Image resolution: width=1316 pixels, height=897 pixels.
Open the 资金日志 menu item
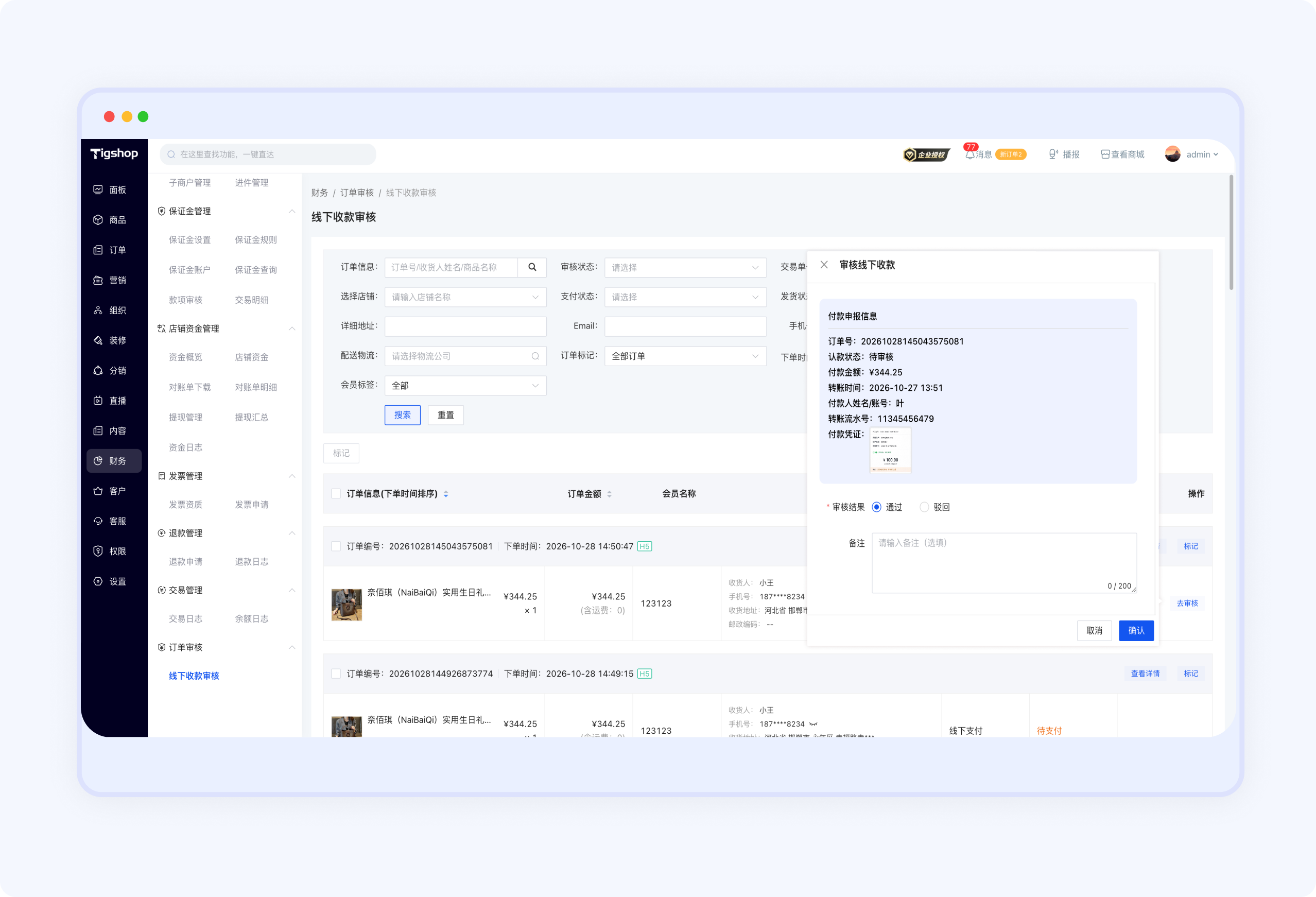(x=185, y=447)
